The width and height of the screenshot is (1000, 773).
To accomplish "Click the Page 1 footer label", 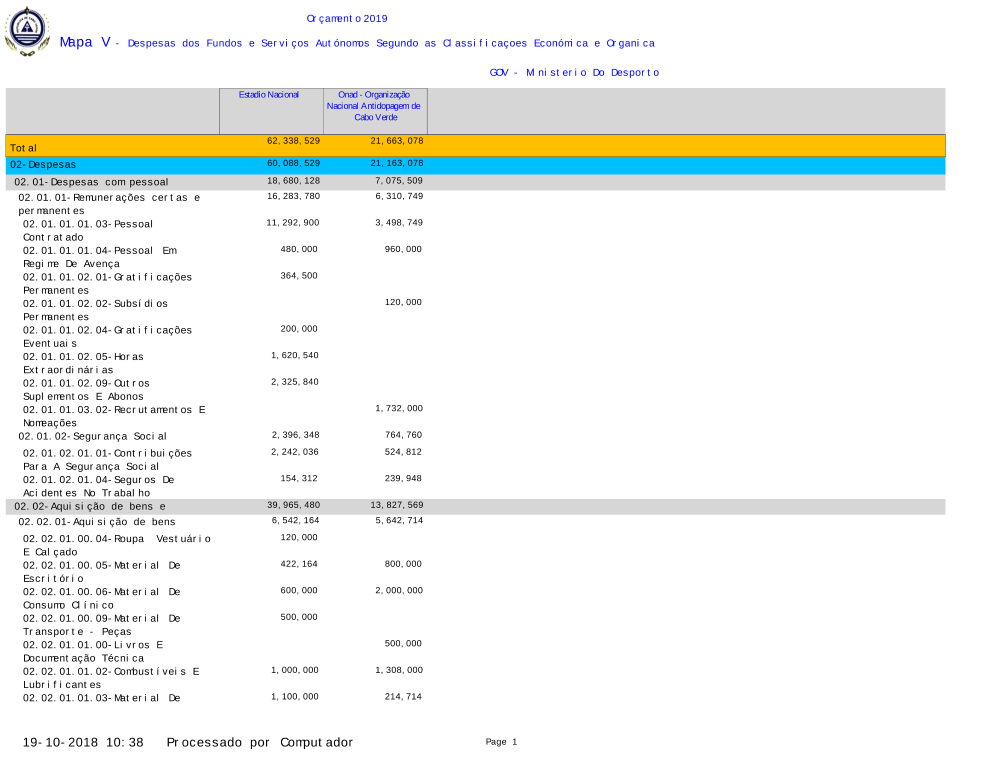I will click(x=501, y=742).
